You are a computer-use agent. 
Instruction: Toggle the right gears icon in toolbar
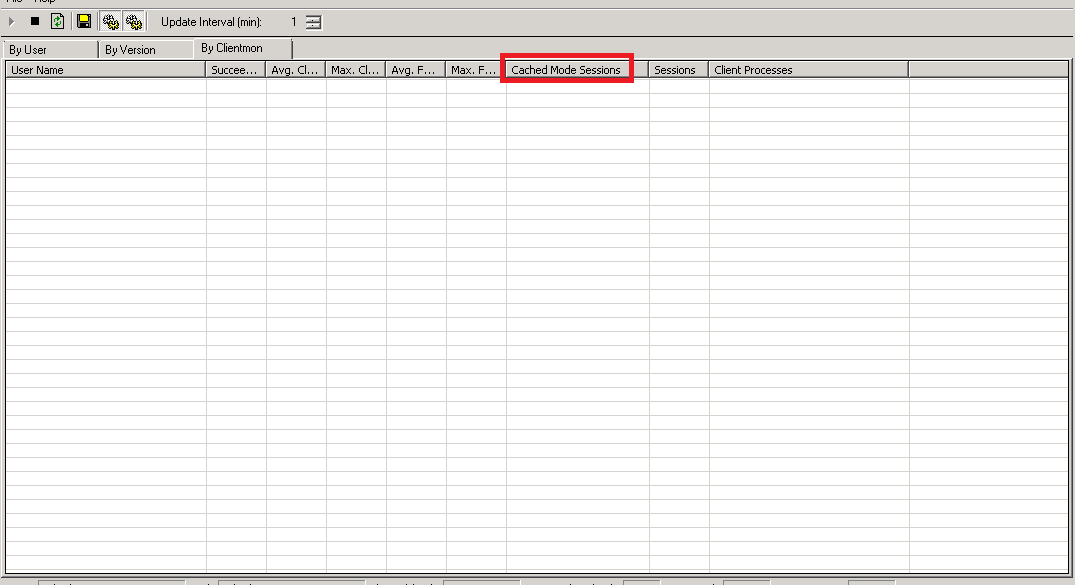[x=134, y=21]
